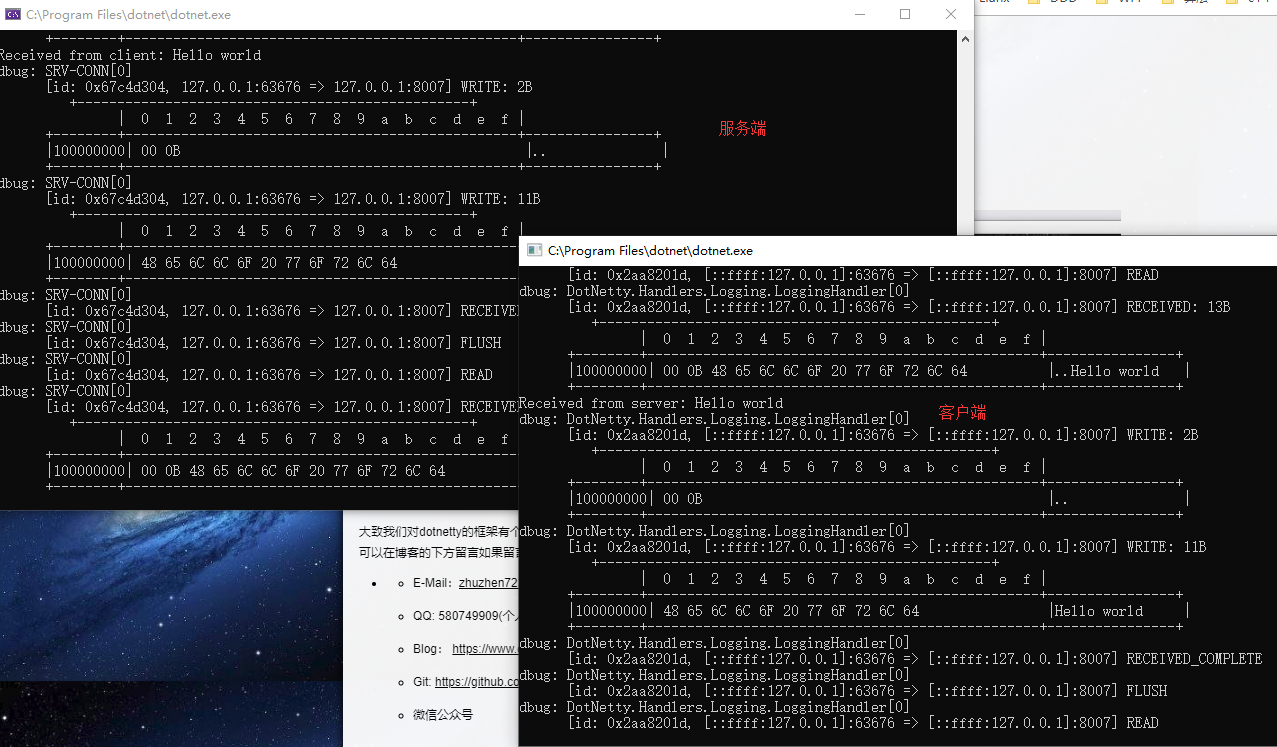Click 'Received from client: Hello world' line
1277x747 pixels.
(x=131, y=55)
